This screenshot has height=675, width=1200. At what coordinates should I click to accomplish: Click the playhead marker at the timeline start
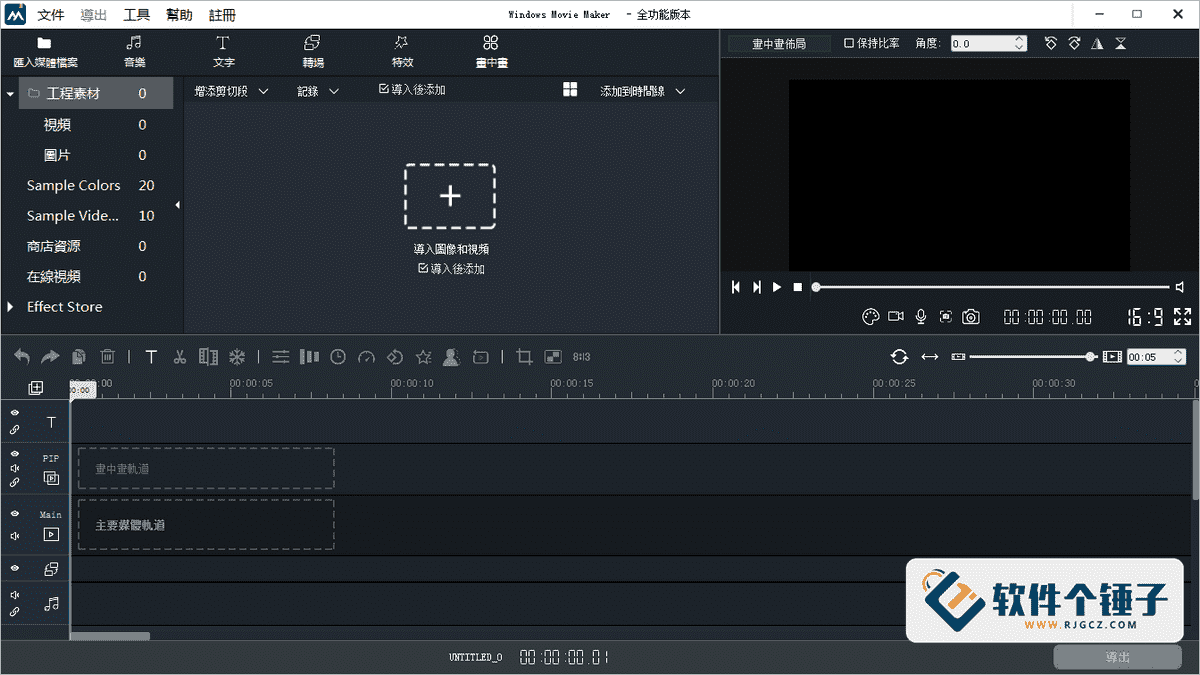point(80,390)
